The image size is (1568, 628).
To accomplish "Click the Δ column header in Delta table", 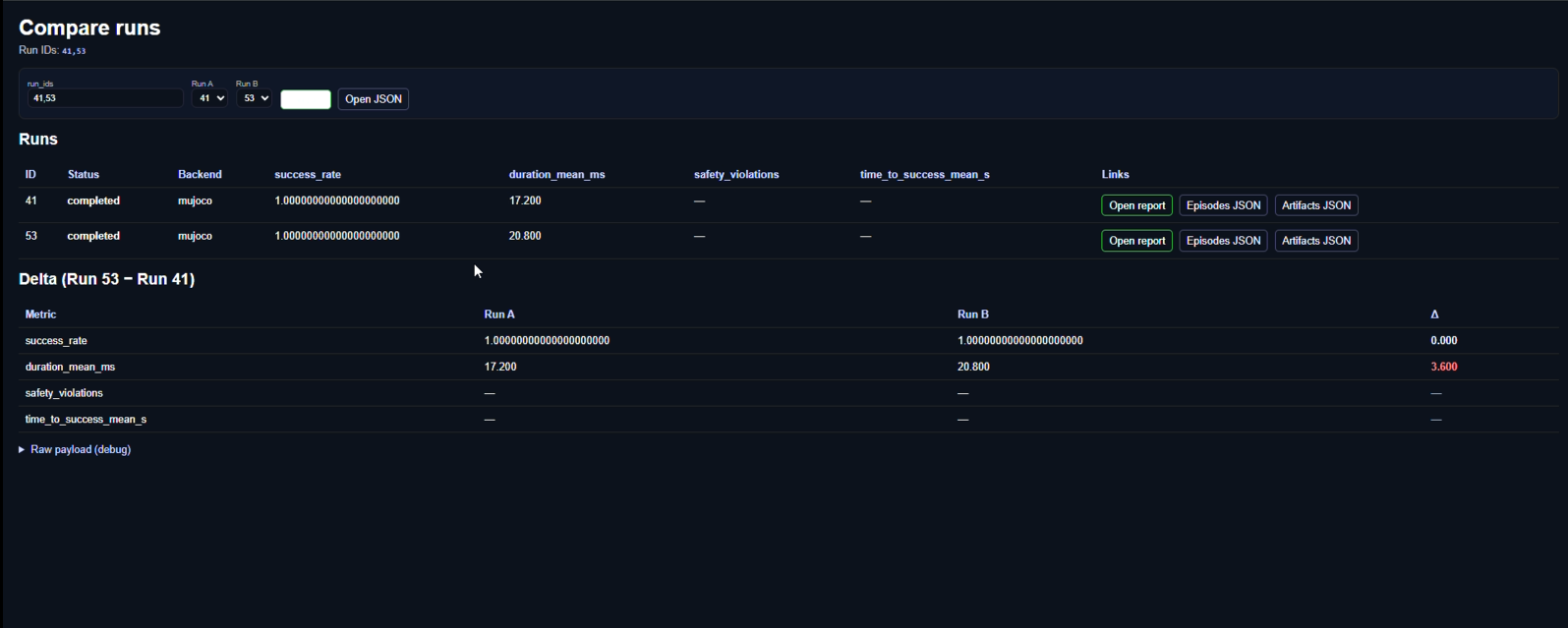I will [x=1434, y=314].
